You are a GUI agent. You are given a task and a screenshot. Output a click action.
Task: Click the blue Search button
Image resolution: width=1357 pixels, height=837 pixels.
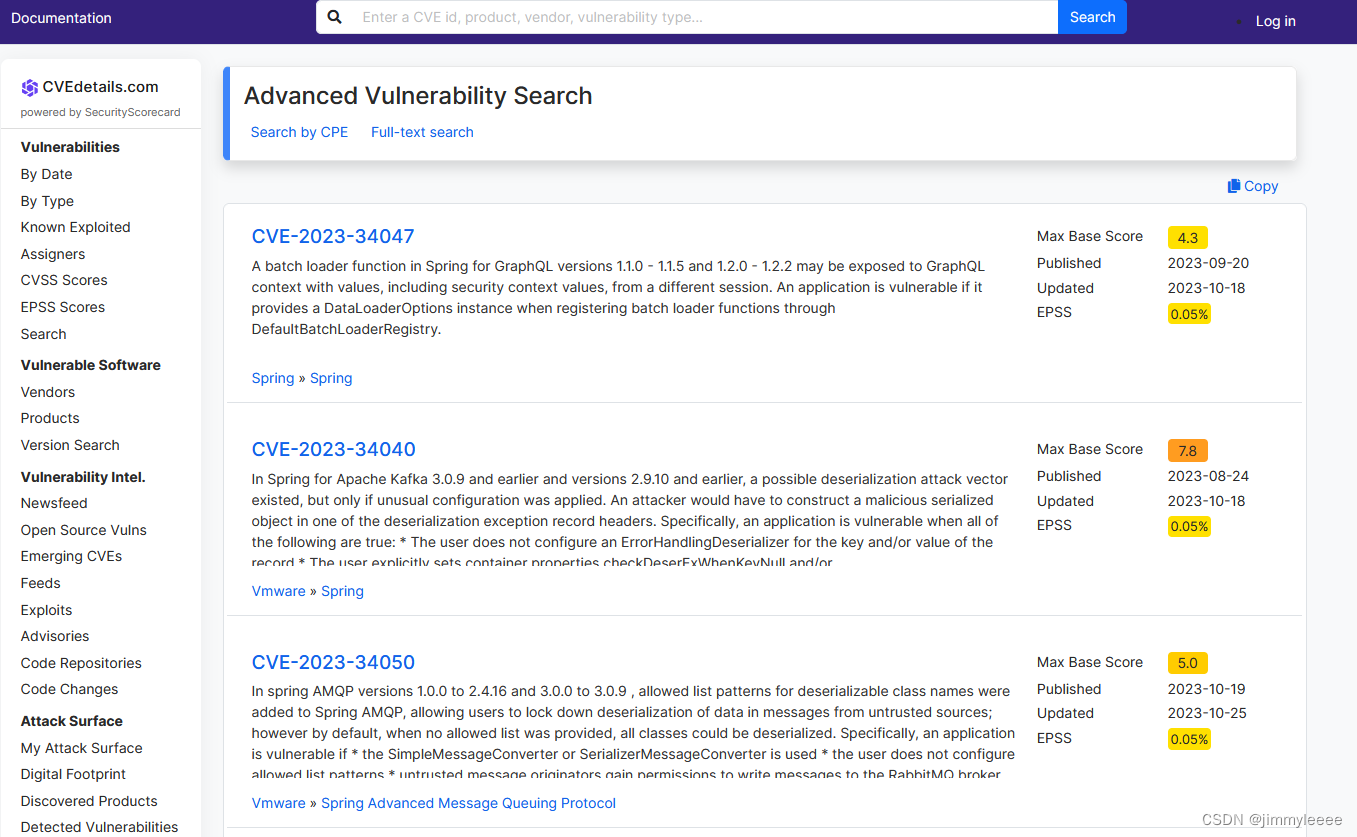[1092, 17]
